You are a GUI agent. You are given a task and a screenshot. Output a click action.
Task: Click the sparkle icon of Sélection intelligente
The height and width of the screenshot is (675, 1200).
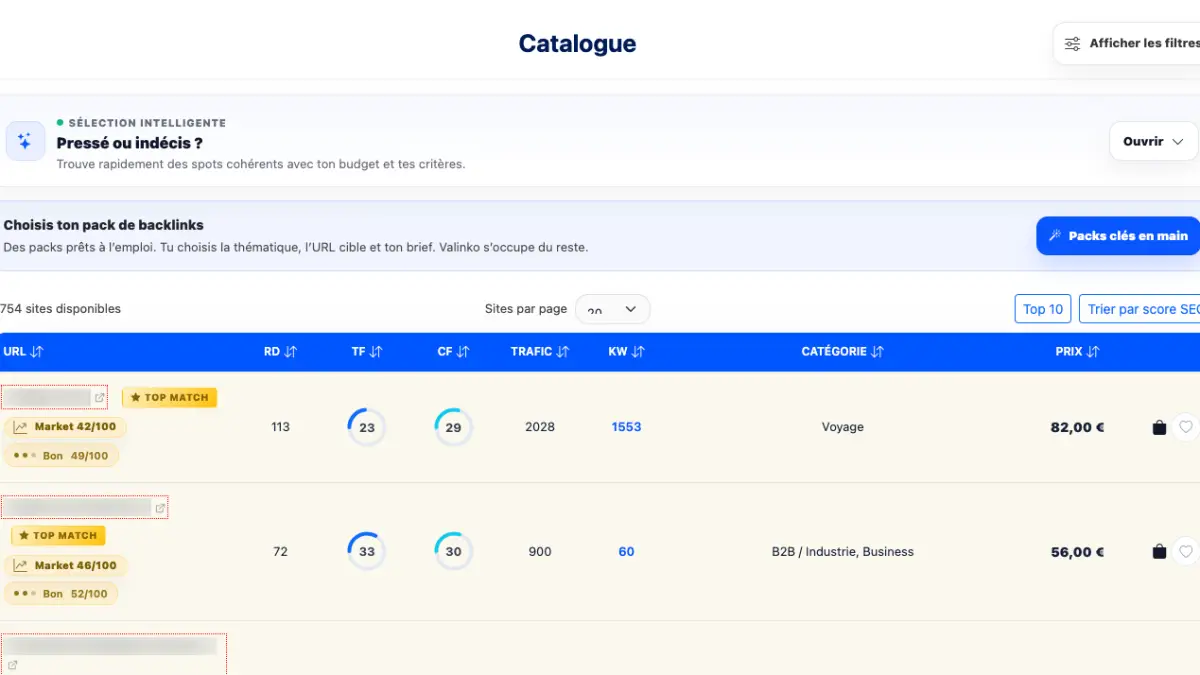[x=25, y=142]
